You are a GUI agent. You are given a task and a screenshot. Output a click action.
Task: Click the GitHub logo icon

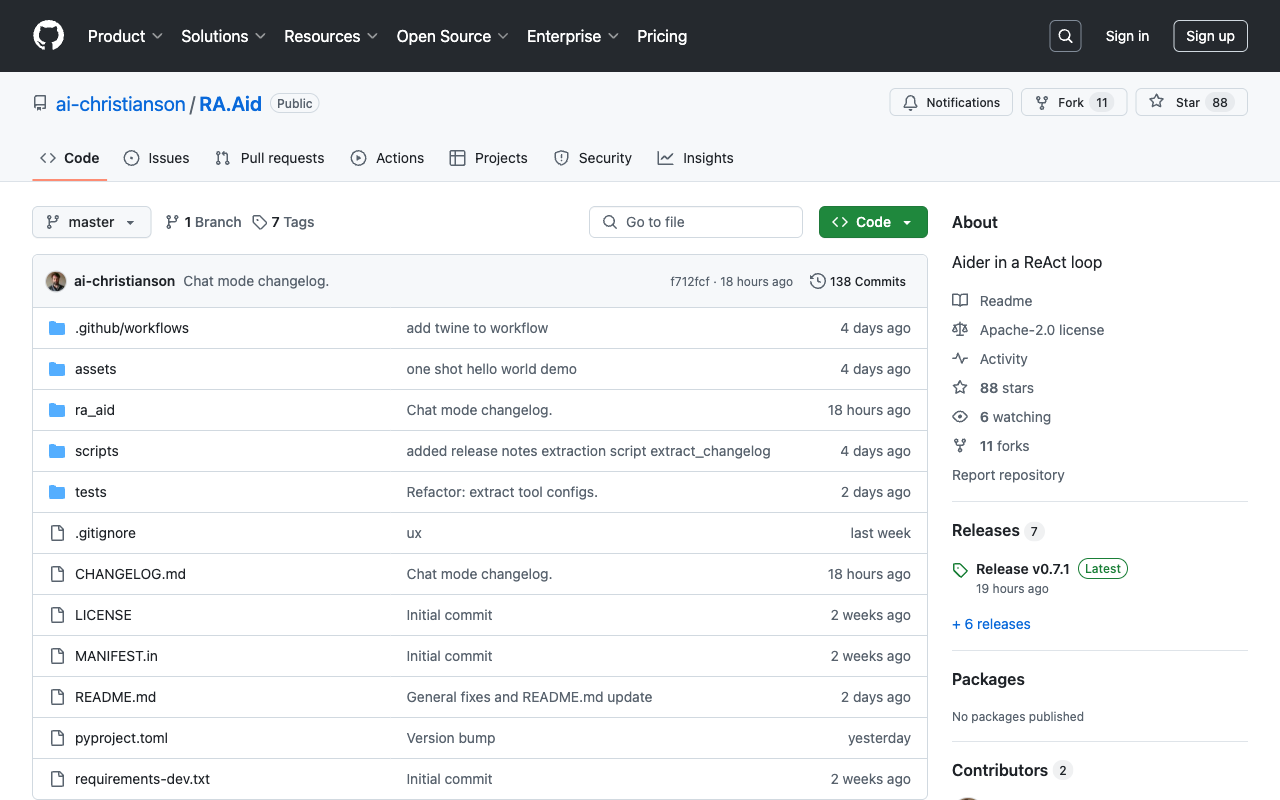point(48,36)
